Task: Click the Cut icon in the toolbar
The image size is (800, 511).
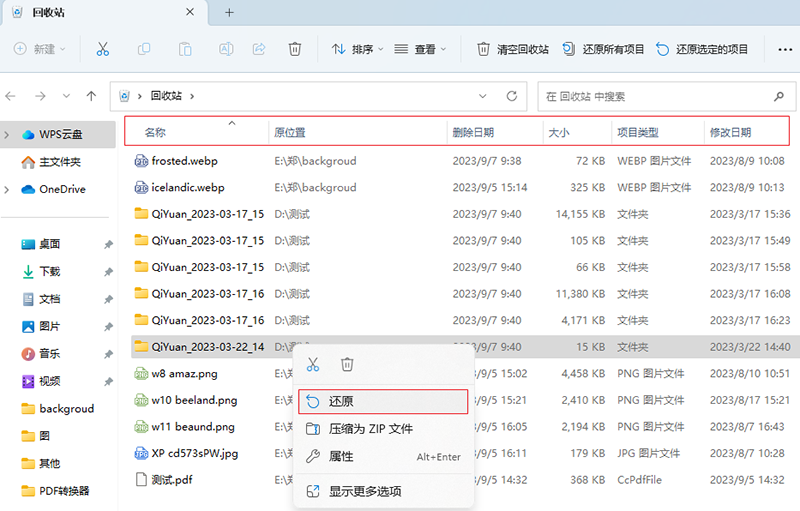Action: pos(103,49)
